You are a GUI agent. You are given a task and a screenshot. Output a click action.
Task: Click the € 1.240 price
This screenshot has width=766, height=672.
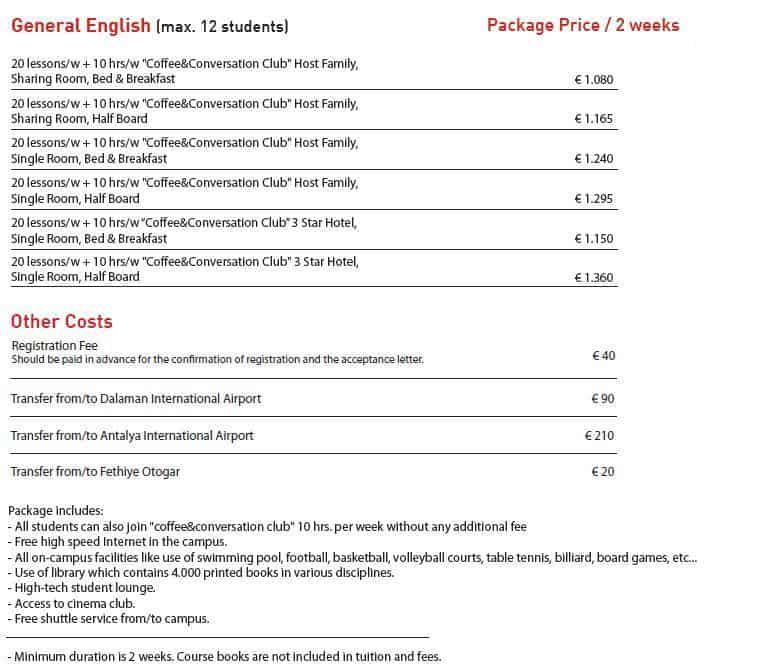[x=594, y=159]
